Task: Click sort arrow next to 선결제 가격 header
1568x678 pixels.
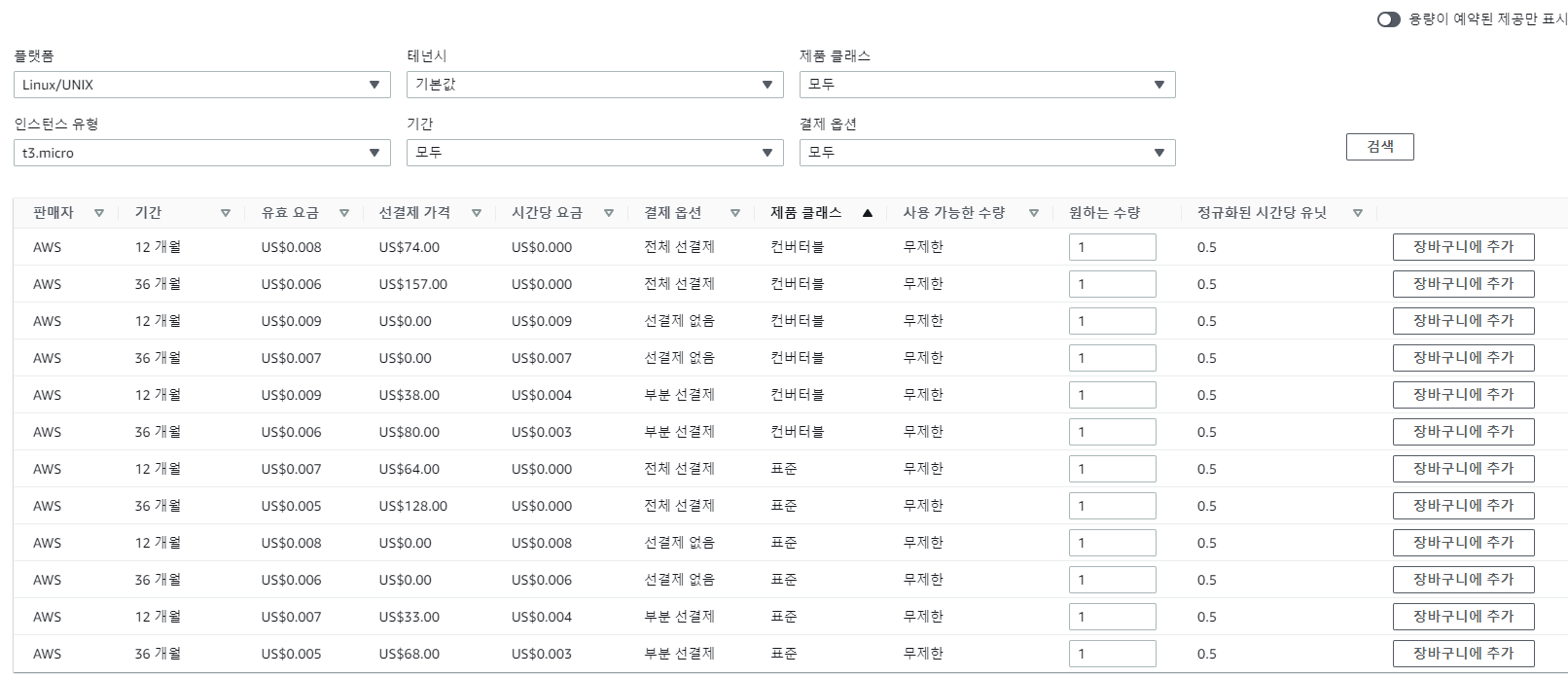Action: point(477,213)
